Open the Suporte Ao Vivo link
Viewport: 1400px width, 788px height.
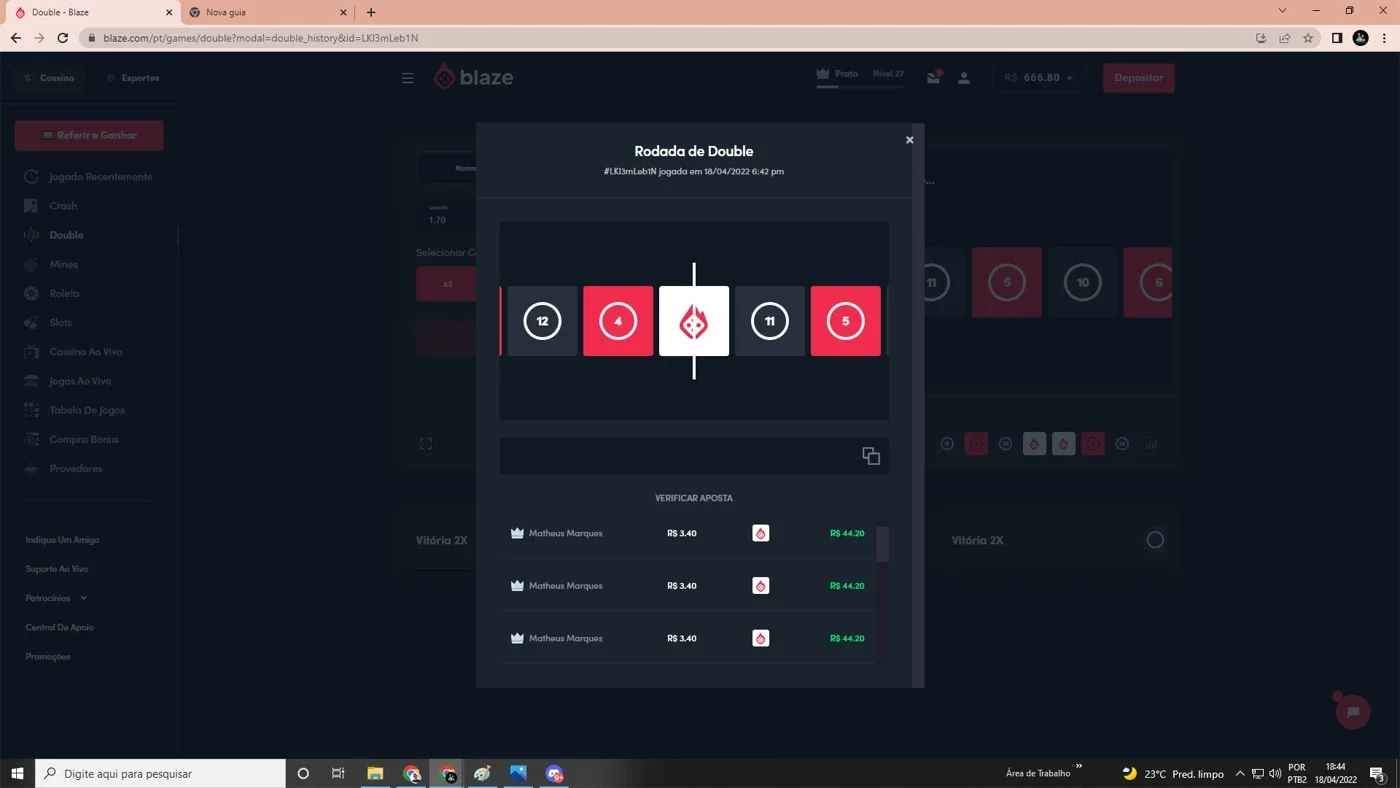coord(57,569)
